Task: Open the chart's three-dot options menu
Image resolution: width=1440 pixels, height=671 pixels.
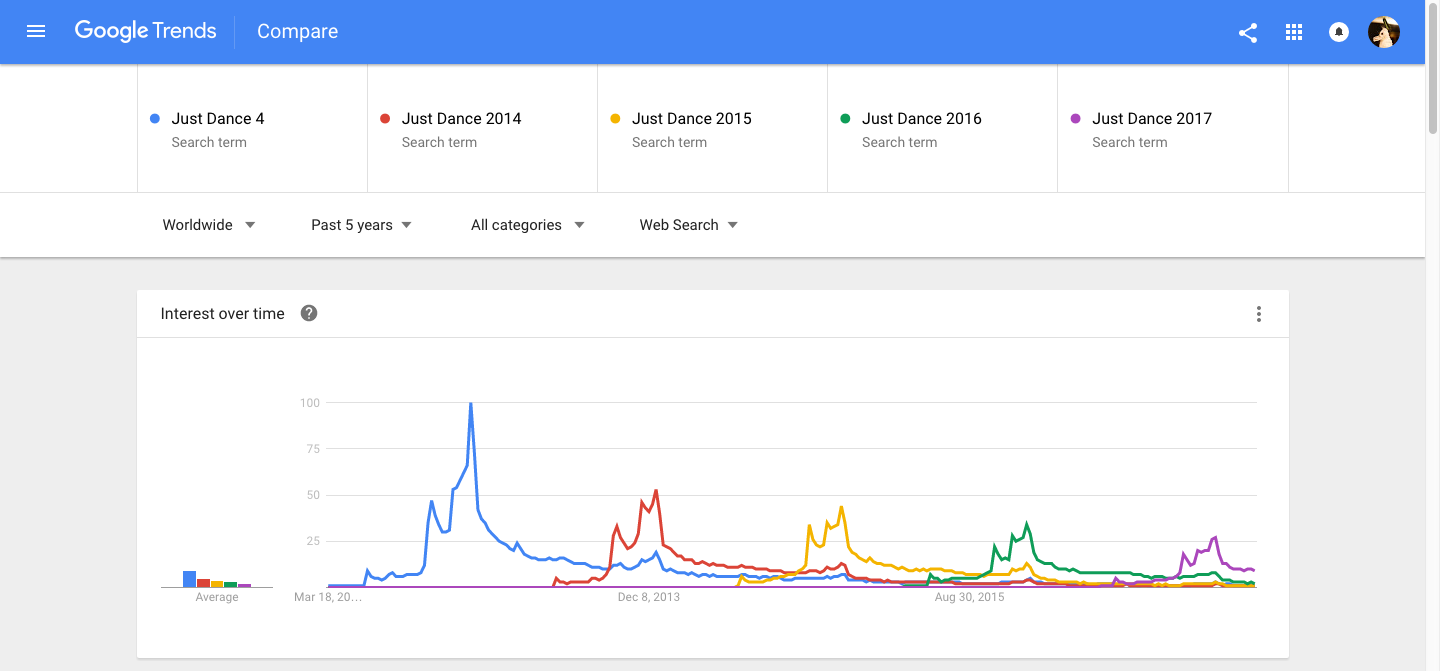Action: coord(1258,314)
